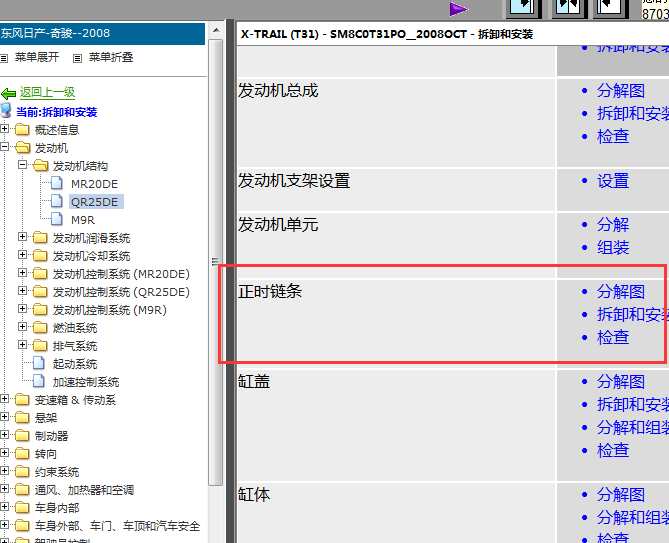The width and height of the screenshot is (669, 543).
Task: Open the 返回上一级 link
Action: (47, 93)
